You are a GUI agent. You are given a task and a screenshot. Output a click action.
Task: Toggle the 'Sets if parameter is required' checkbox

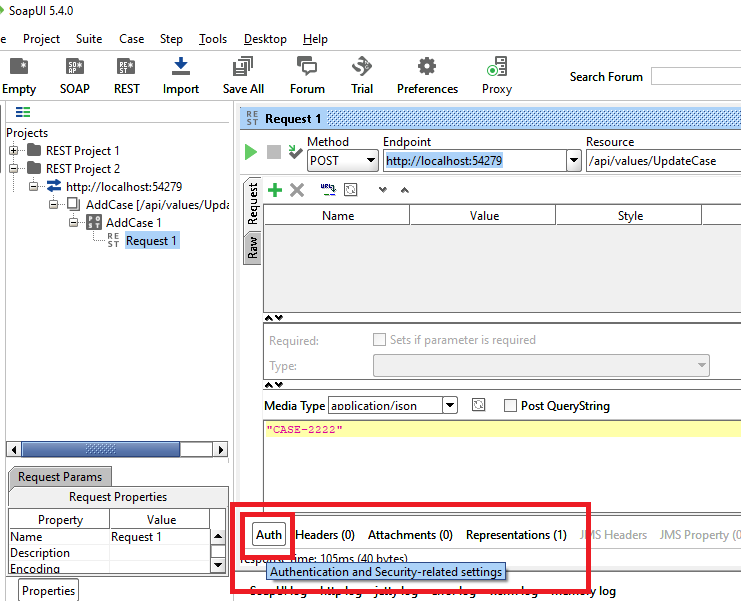379,340
